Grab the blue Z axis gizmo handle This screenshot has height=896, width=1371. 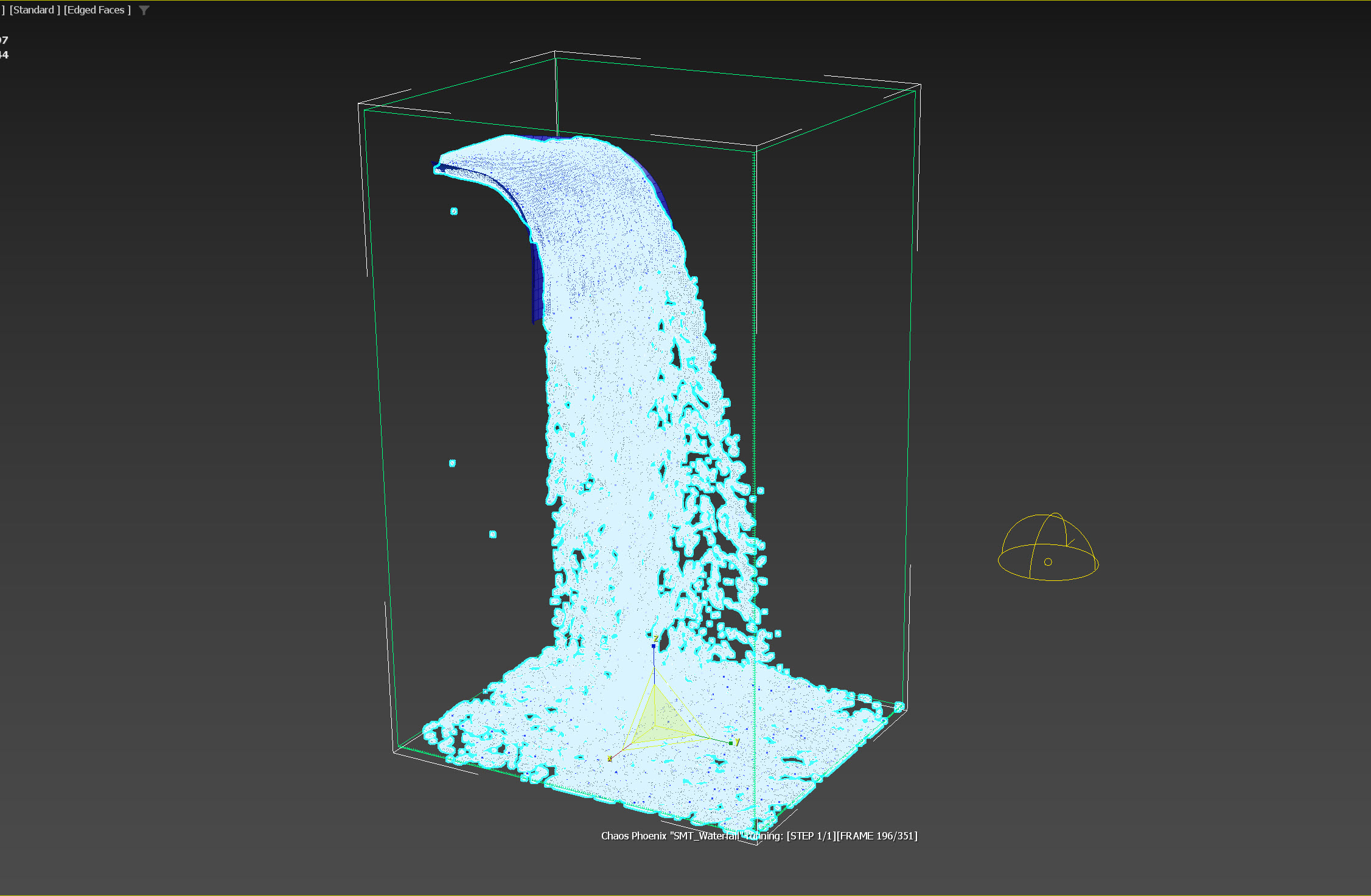tap(654, 647)
